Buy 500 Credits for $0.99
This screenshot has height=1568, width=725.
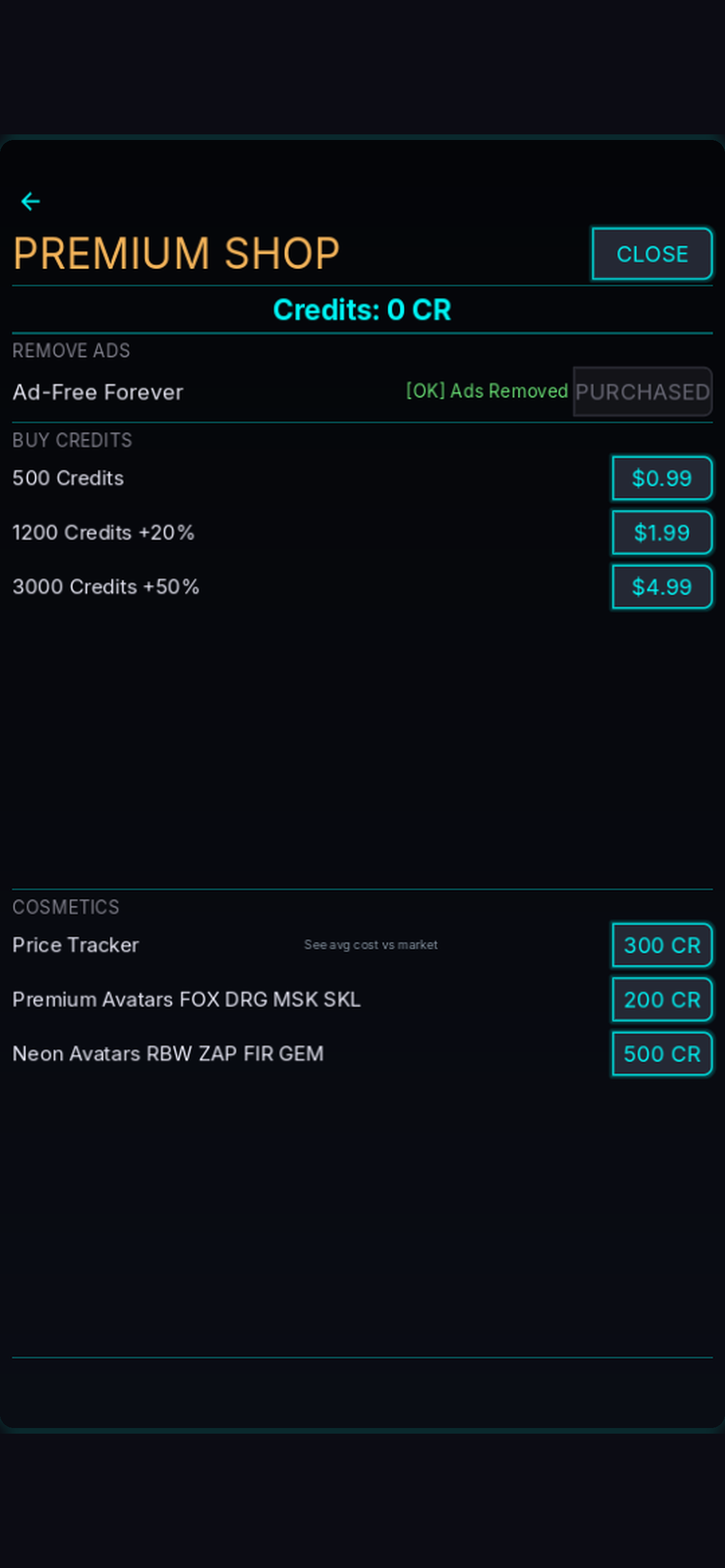662,478
